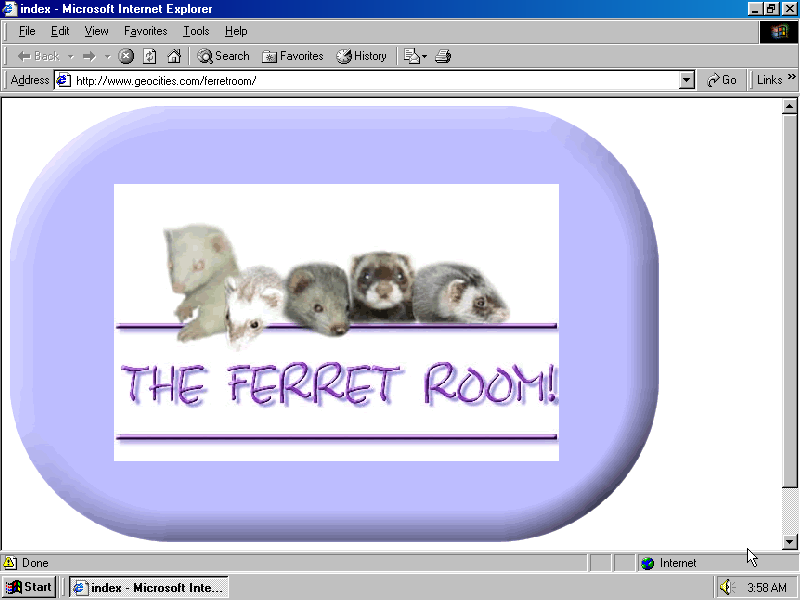This screenshot has height=600, width=800.
Task: Click the warning icon in the status bar
Action: (9, 563)
